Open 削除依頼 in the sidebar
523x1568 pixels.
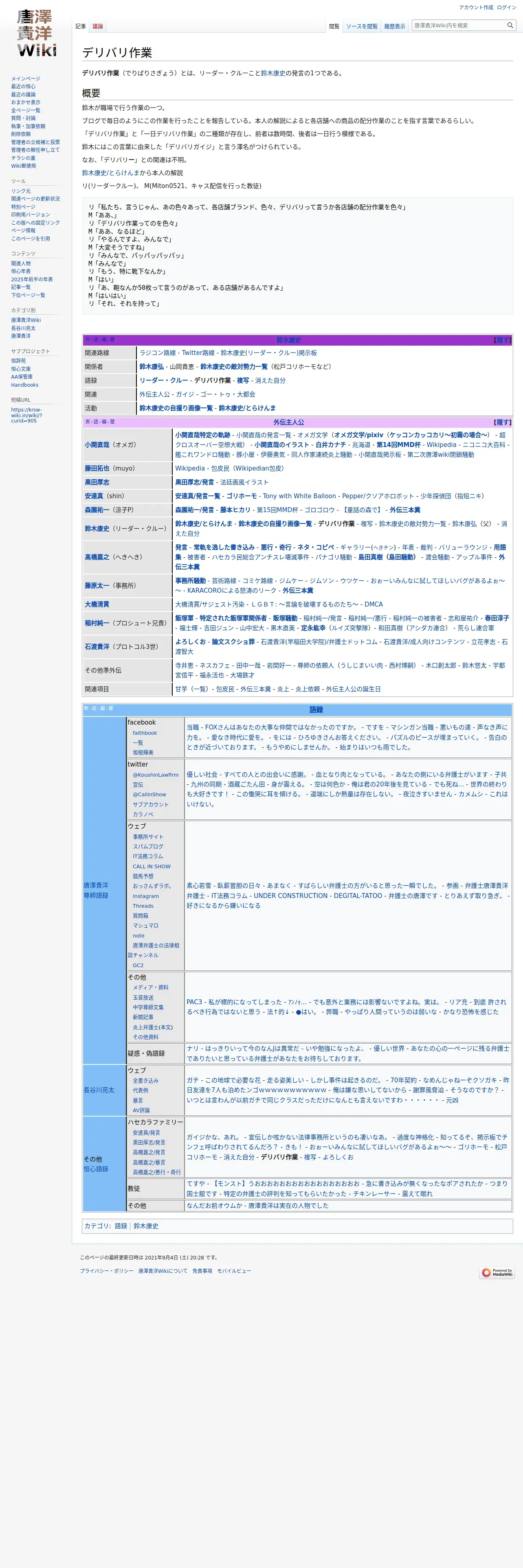[21, 134]
